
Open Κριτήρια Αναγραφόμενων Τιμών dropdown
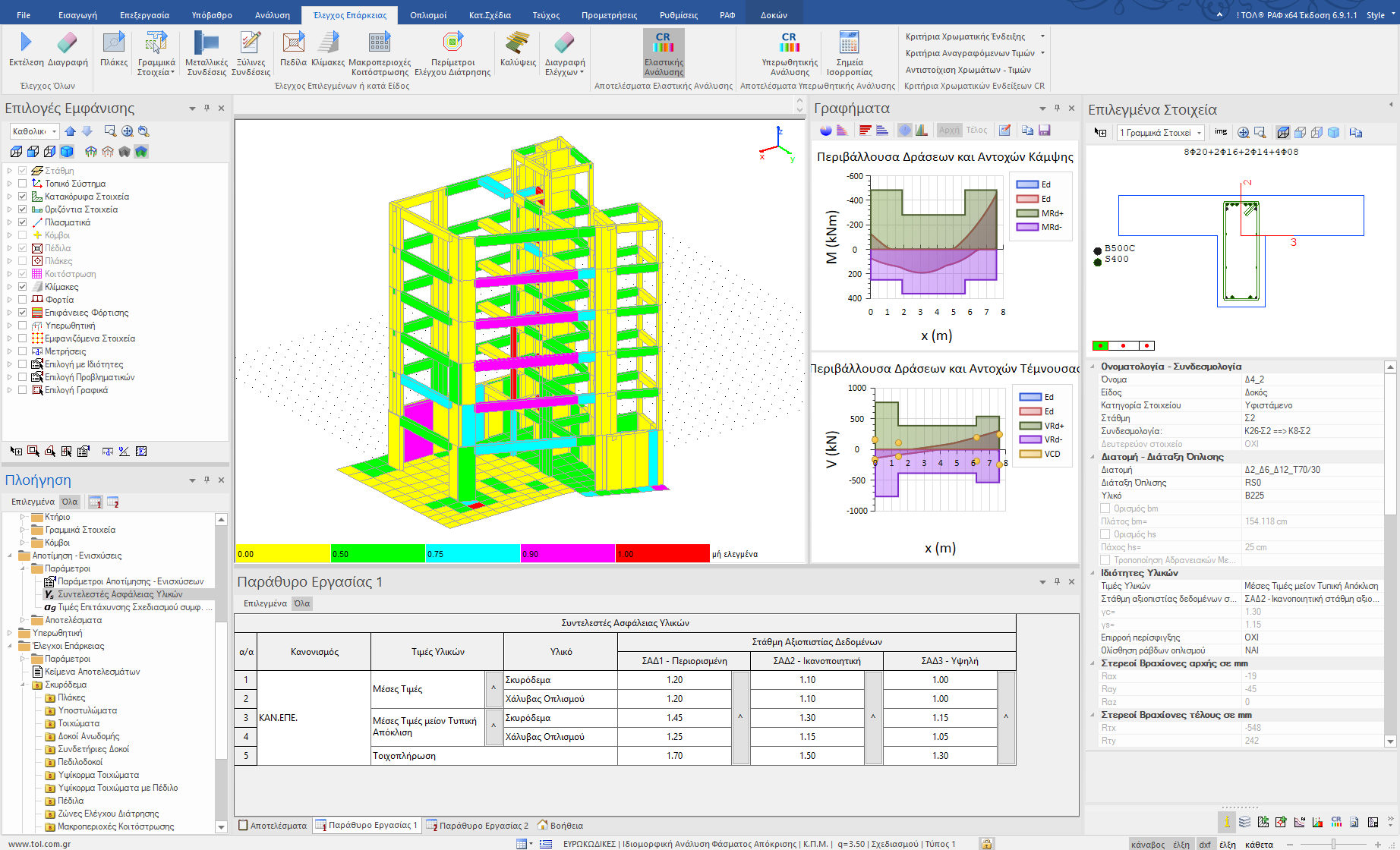tap(975, 53)
